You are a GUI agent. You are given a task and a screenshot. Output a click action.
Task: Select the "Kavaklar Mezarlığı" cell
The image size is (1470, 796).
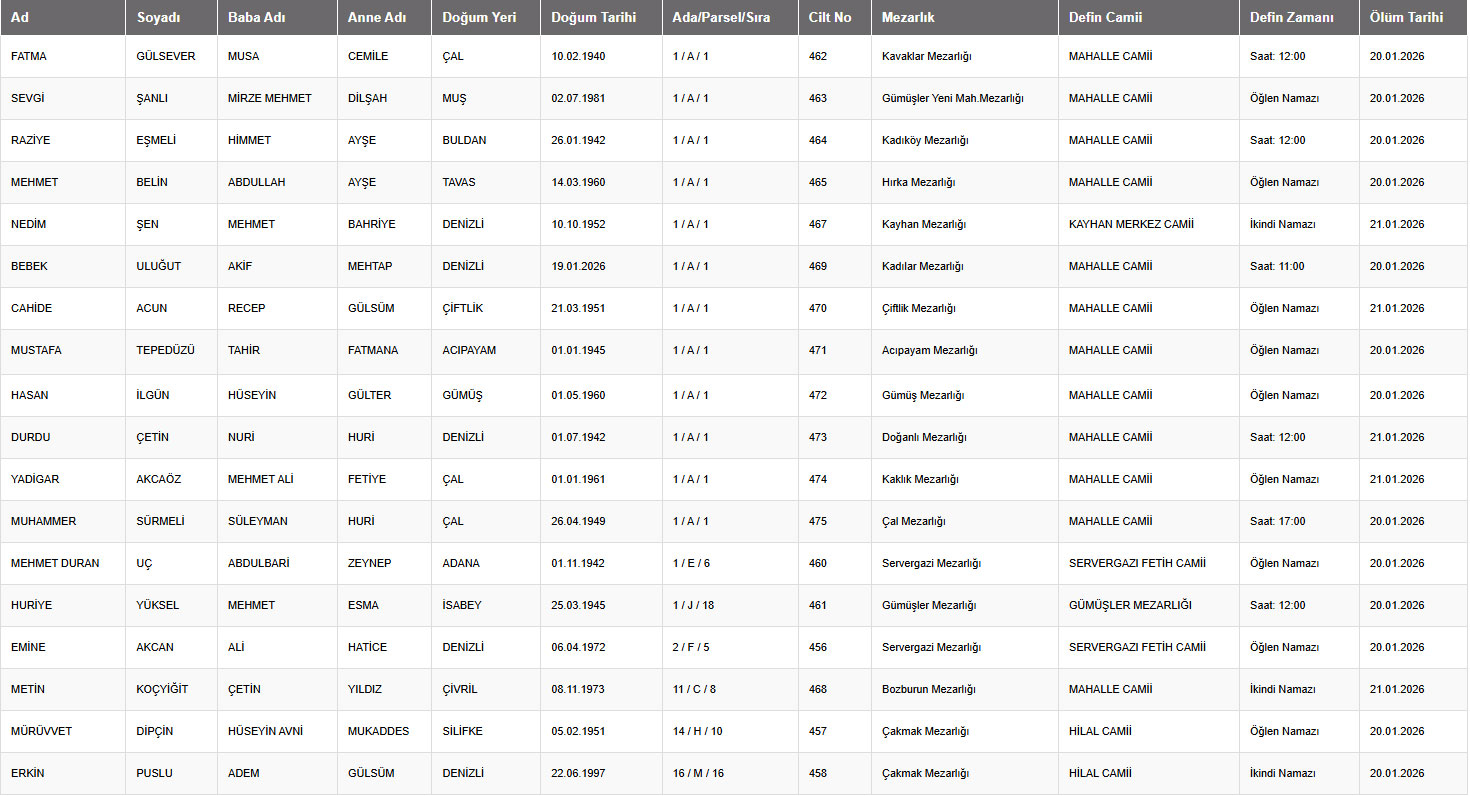926,56
